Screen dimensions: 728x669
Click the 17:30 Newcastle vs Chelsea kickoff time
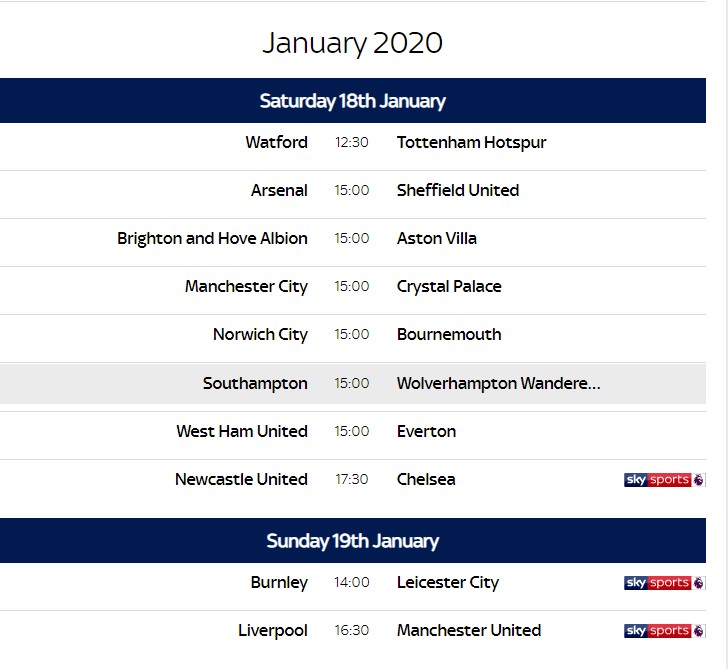351,479
